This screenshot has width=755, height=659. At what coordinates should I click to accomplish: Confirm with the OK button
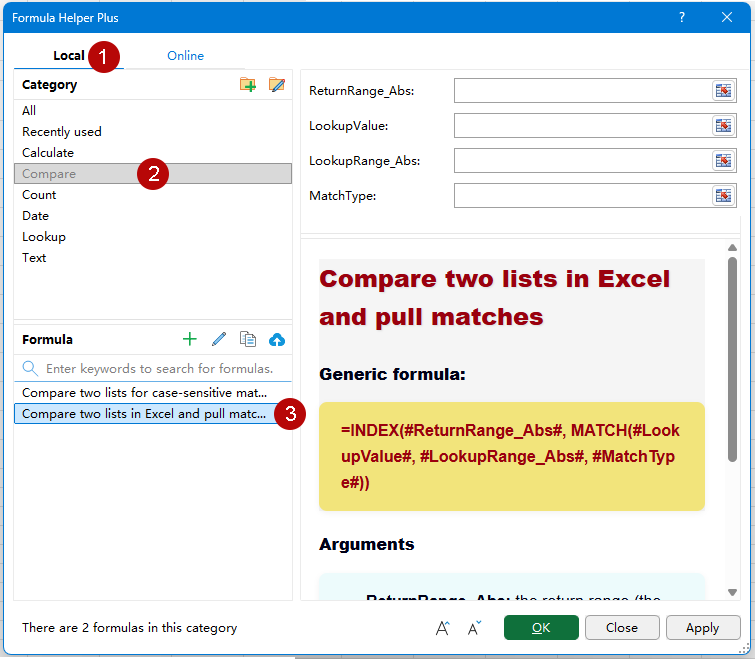pyautogui.click(x=541, y=628)
